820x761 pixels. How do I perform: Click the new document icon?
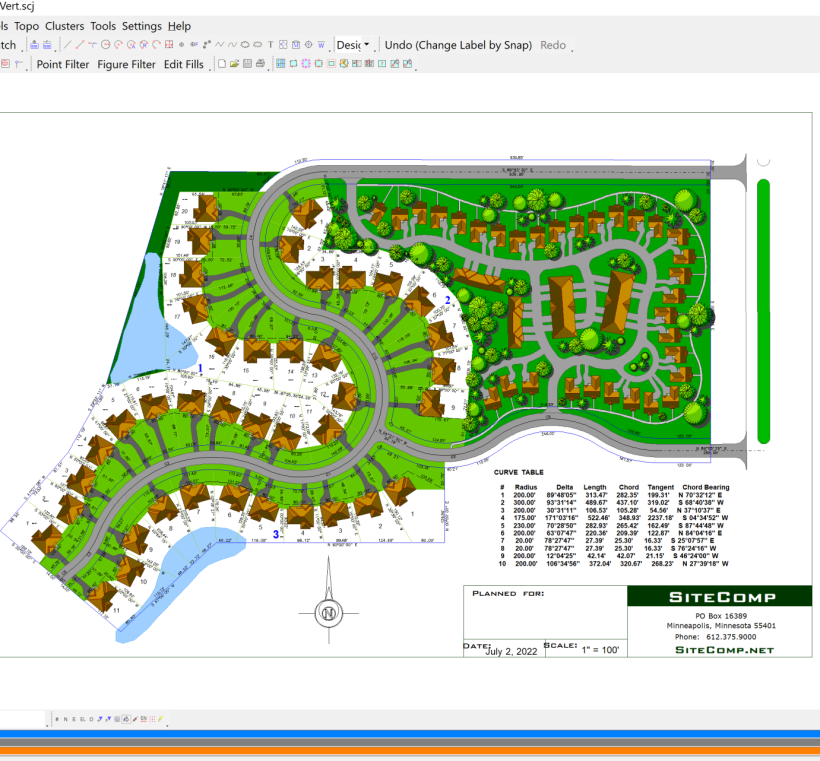pos(222,64)
